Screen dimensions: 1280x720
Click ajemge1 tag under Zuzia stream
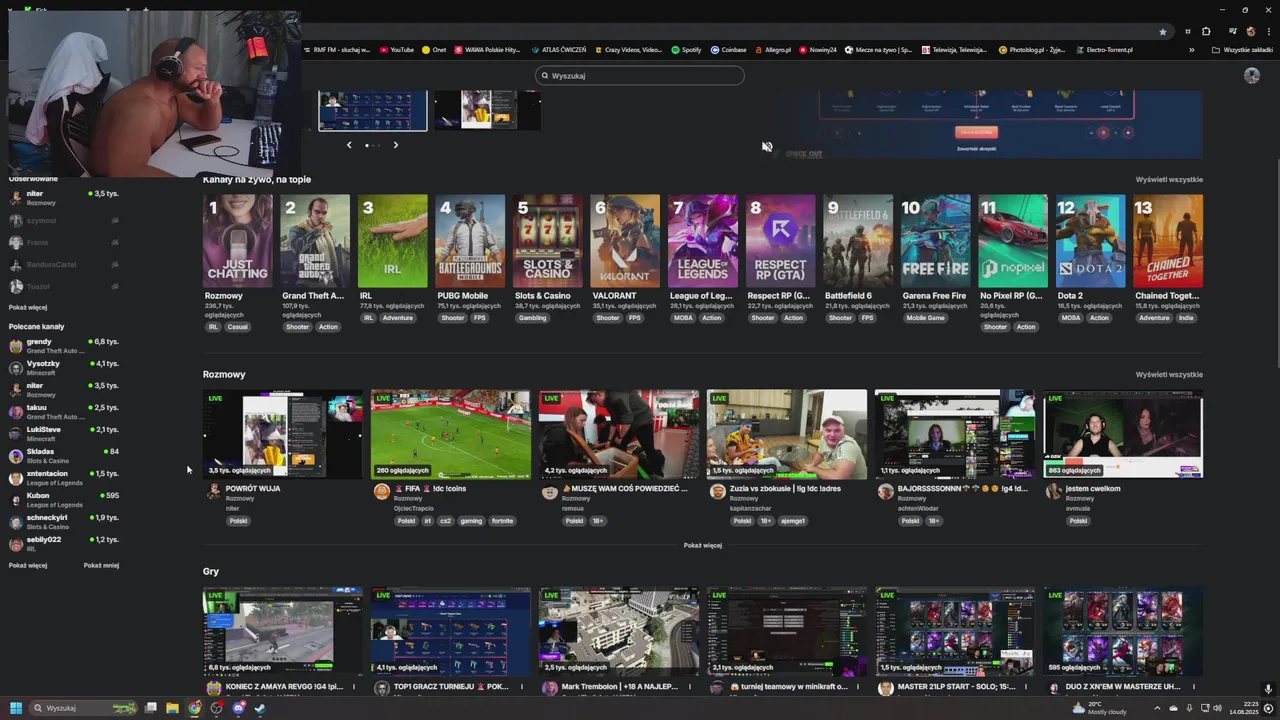(793, 521)
